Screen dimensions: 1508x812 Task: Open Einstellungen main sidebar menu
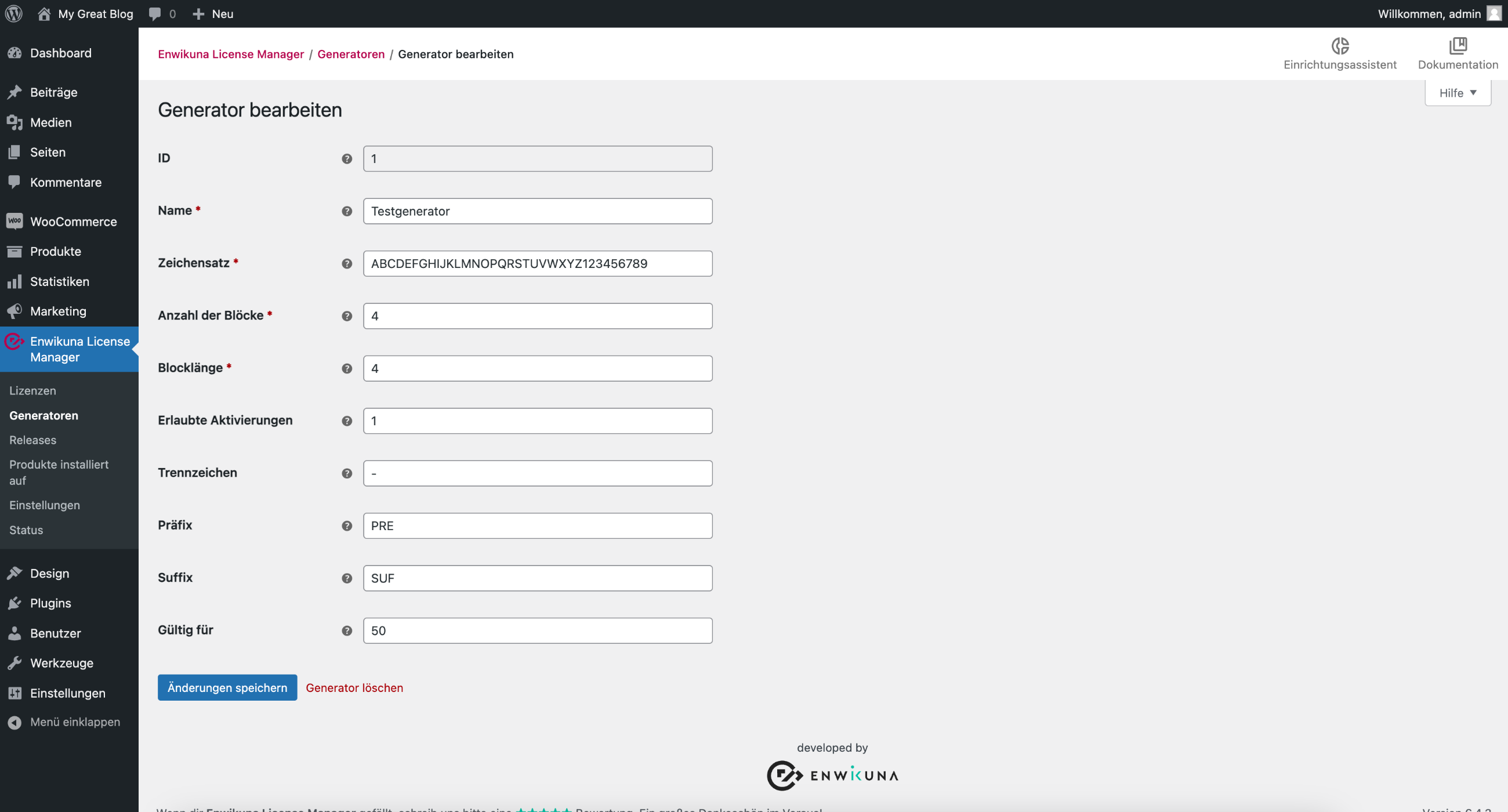click(x=69, y=693)
